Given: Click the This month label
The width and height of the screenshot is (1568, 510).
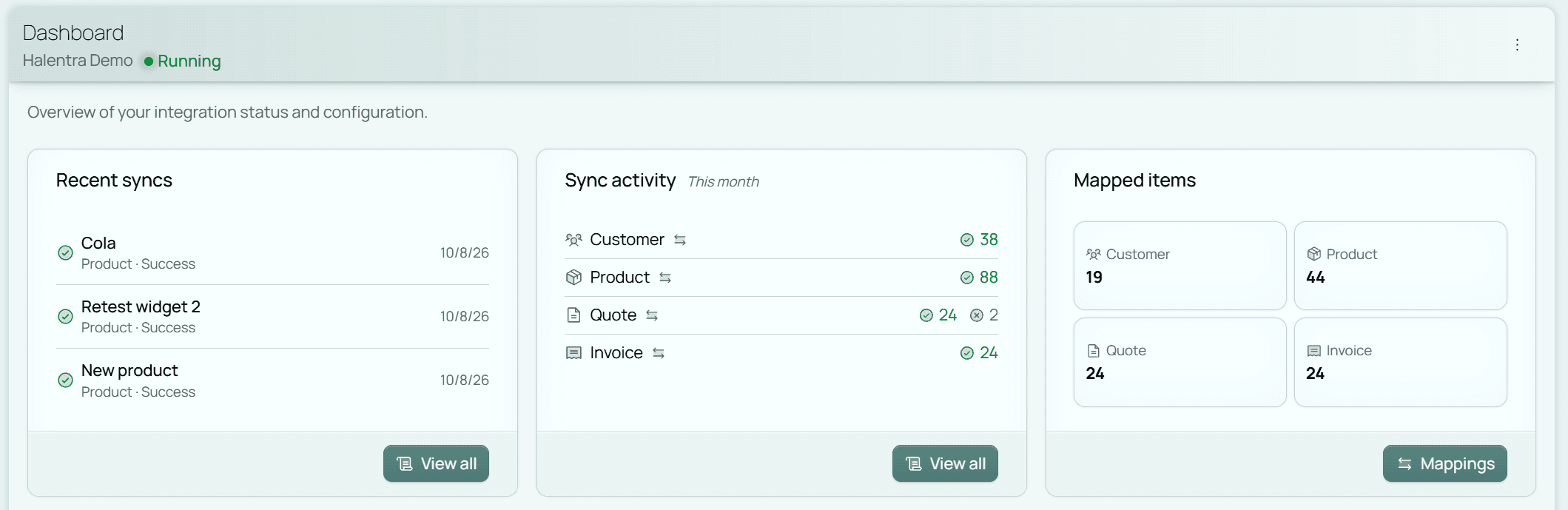Looking at the screenshot, I should pyautogui.click(x=724, y=182).
